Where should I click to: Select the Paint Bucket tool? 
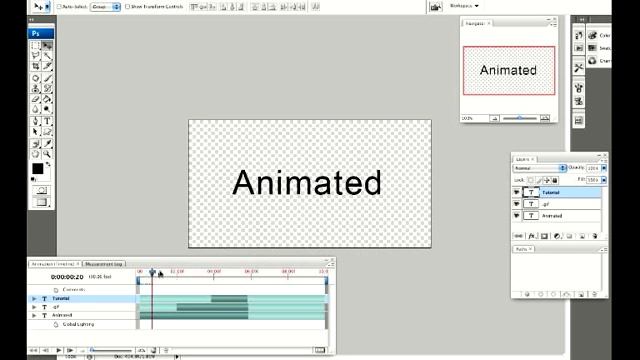point(47,99)
